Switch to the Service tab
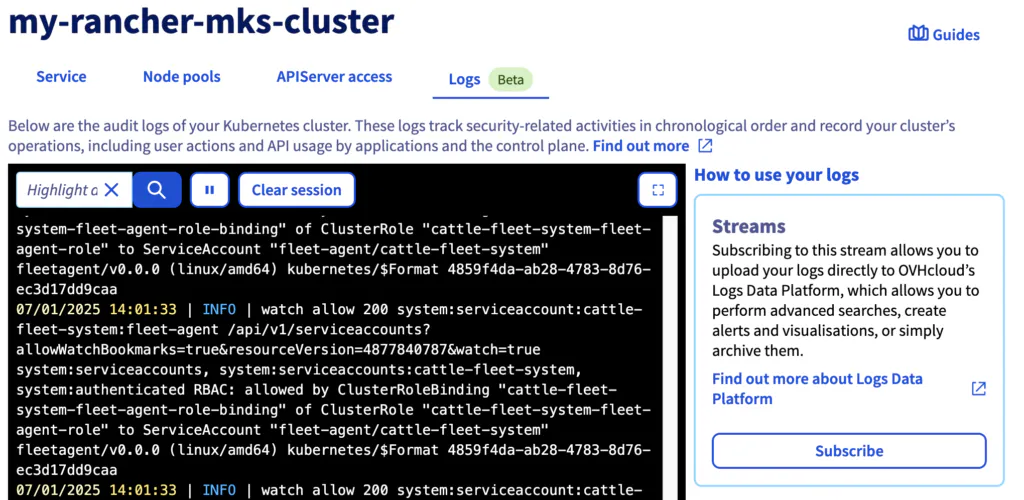 pos(61,77)
